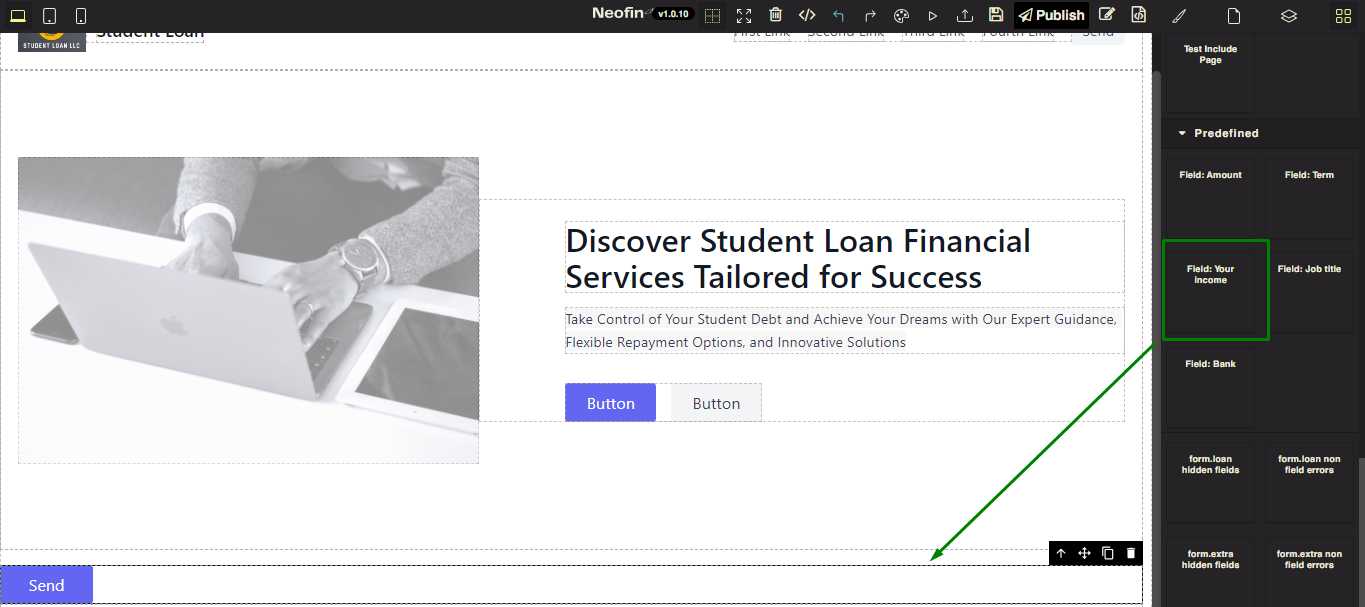
Task: Switch to tablet device preview
Action: pyautogui.click(x=49, y=16)
